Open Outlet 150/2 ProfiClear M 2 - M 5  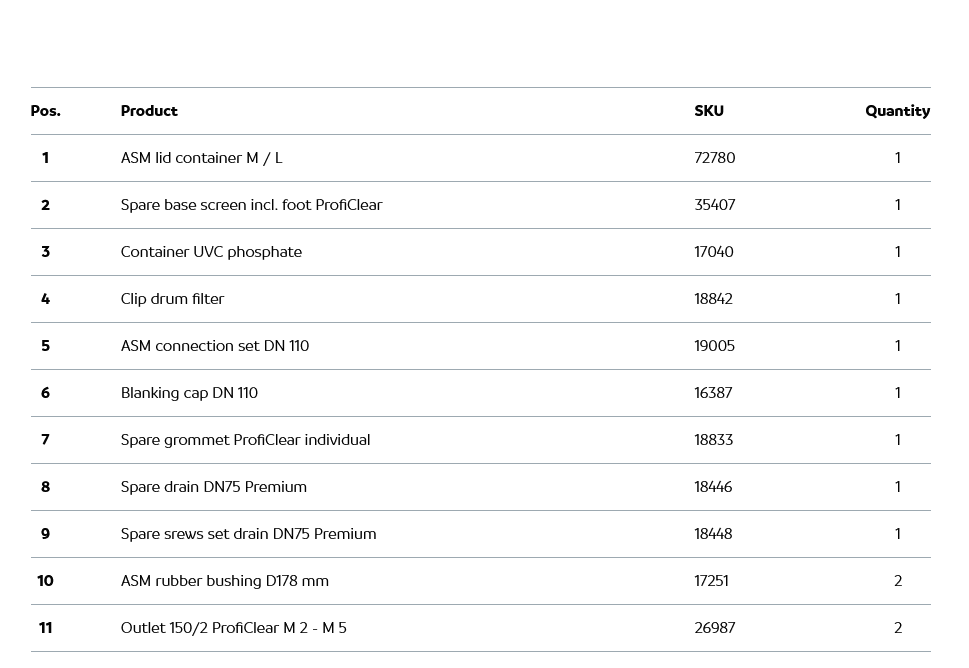[233, 628]
